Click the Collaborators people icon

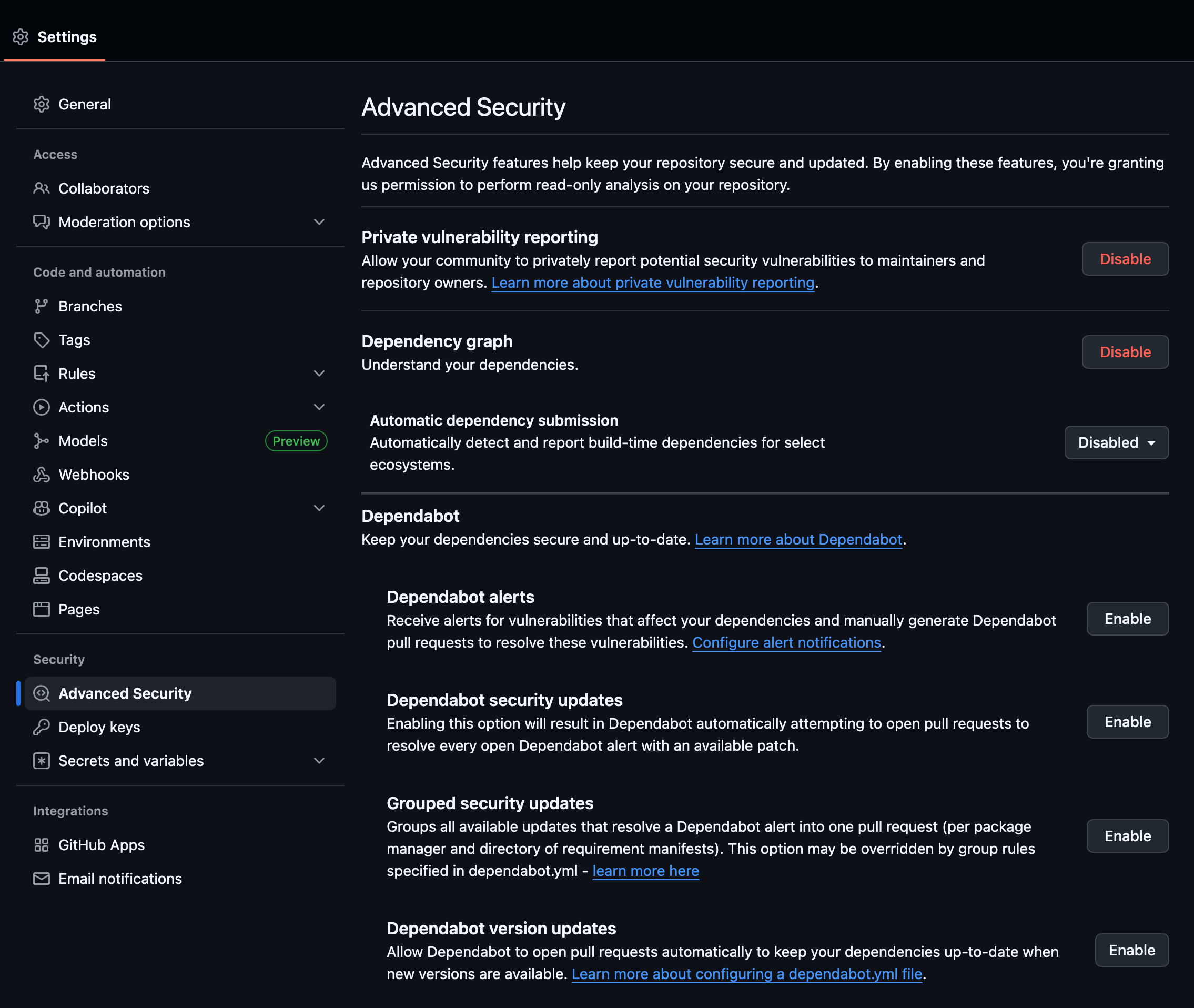[41, 188]
